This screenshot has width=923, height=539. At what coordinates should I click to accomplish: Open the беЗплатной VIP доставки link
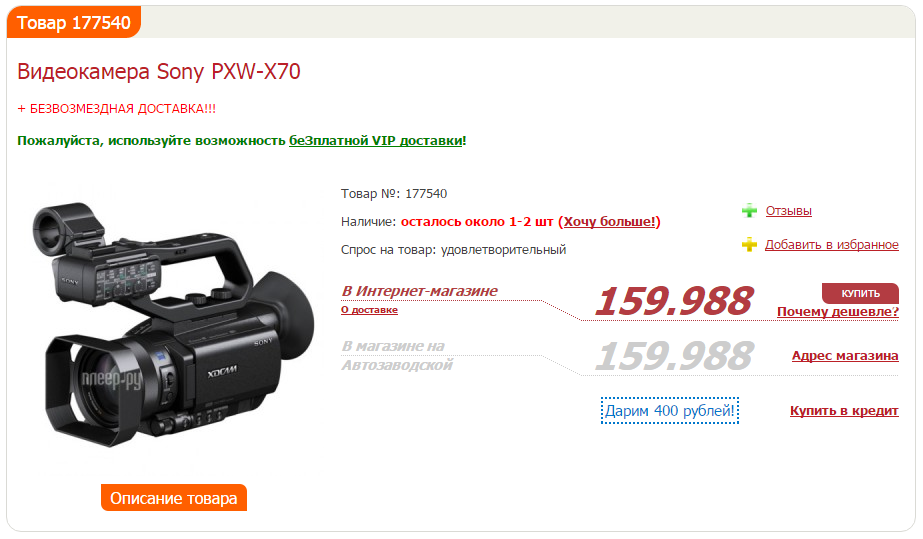[x=375, y=141]
